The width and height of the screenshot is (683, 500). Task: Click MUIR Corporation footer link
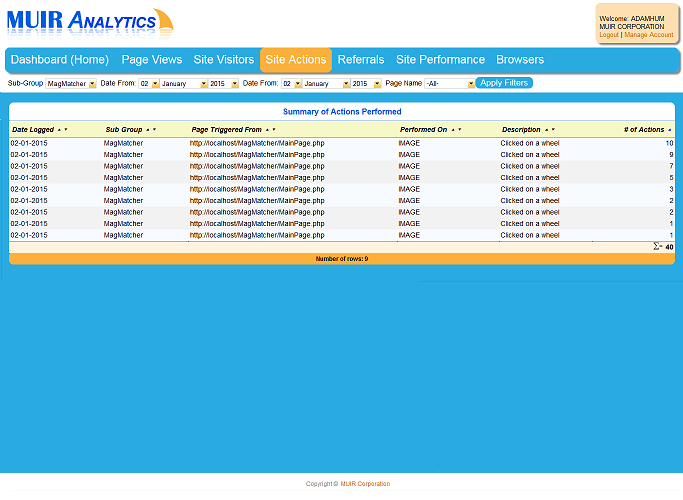coord(365,484)
